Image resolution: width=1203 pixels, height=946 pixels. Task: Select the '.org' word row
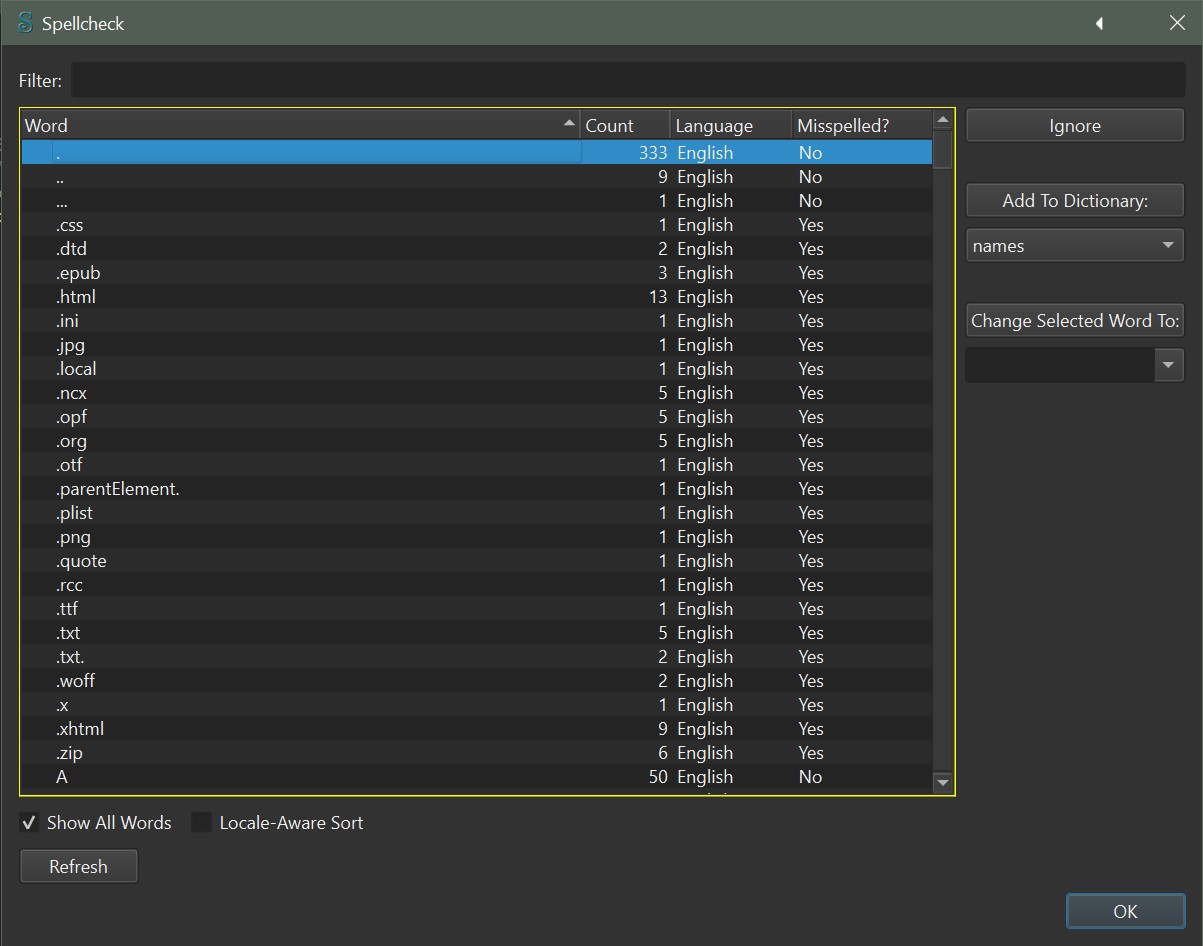[477, 441]
